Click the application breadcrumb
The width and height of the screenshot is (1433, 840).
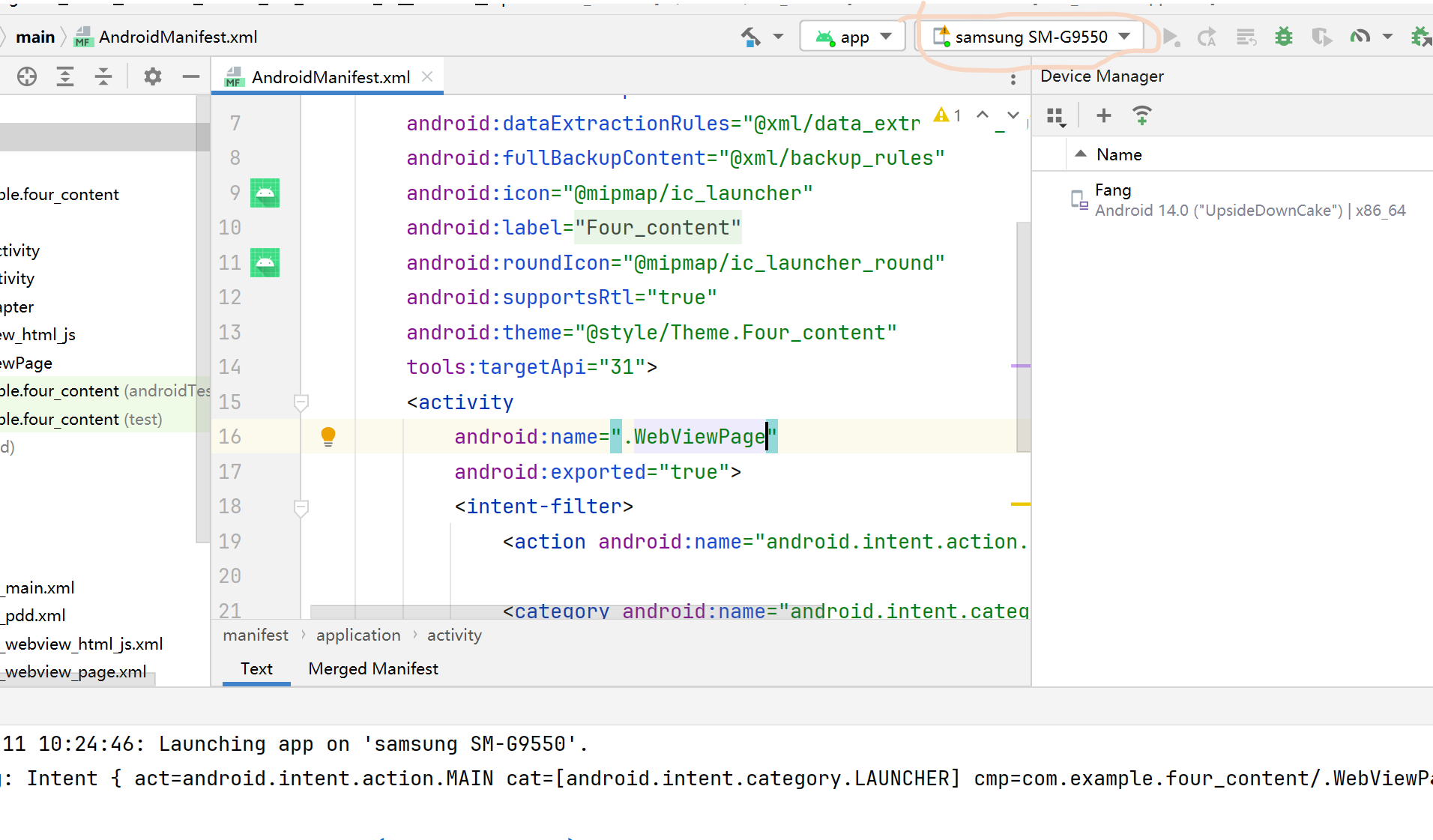point(358,635)
